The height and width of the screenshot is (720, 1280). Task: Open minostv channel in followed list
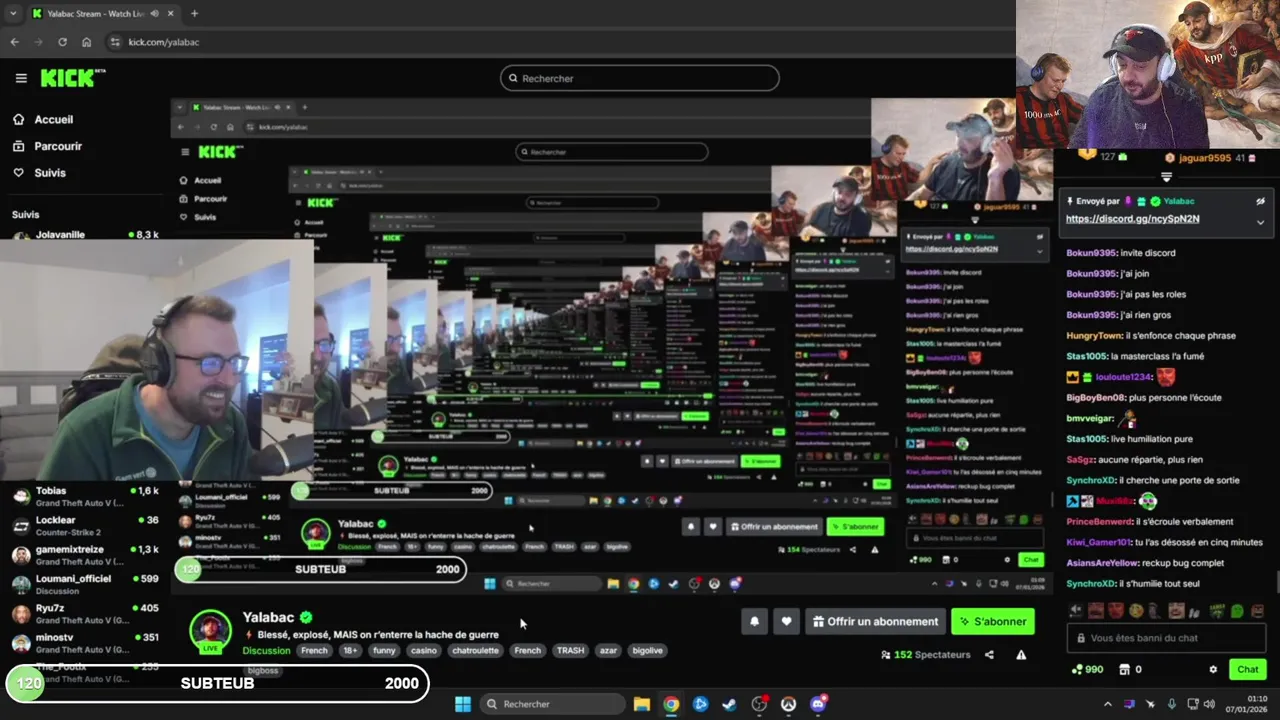click(84, 642)
